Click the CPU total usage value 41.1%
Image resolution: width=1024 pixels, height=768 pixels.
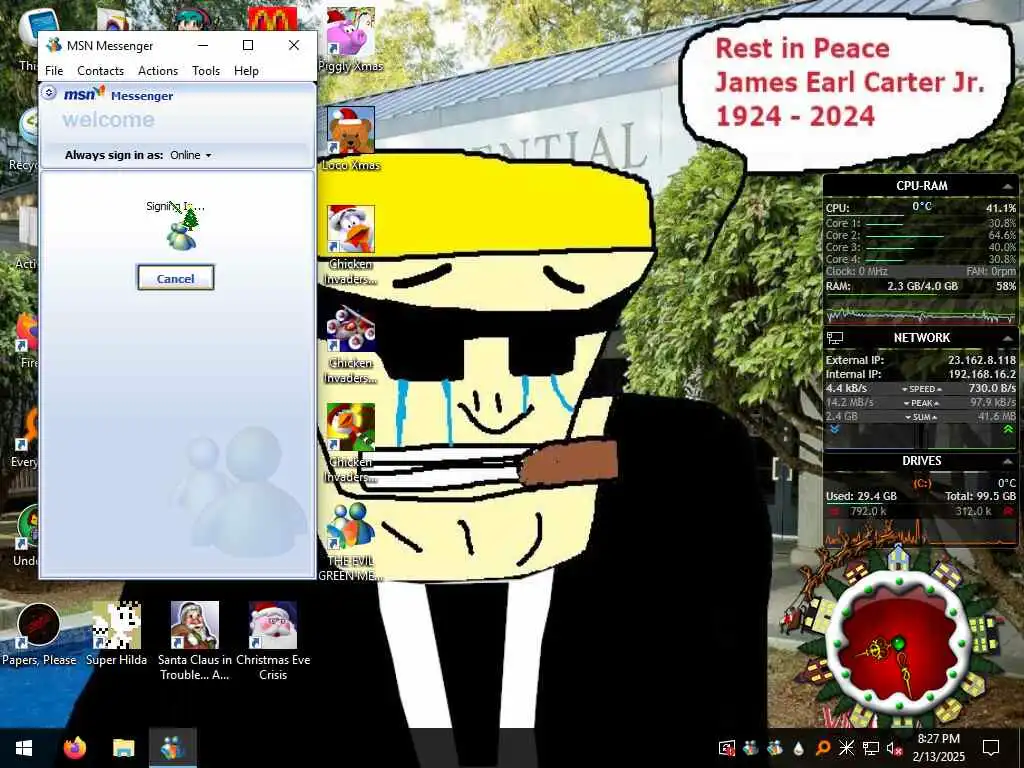point(1000,208)
